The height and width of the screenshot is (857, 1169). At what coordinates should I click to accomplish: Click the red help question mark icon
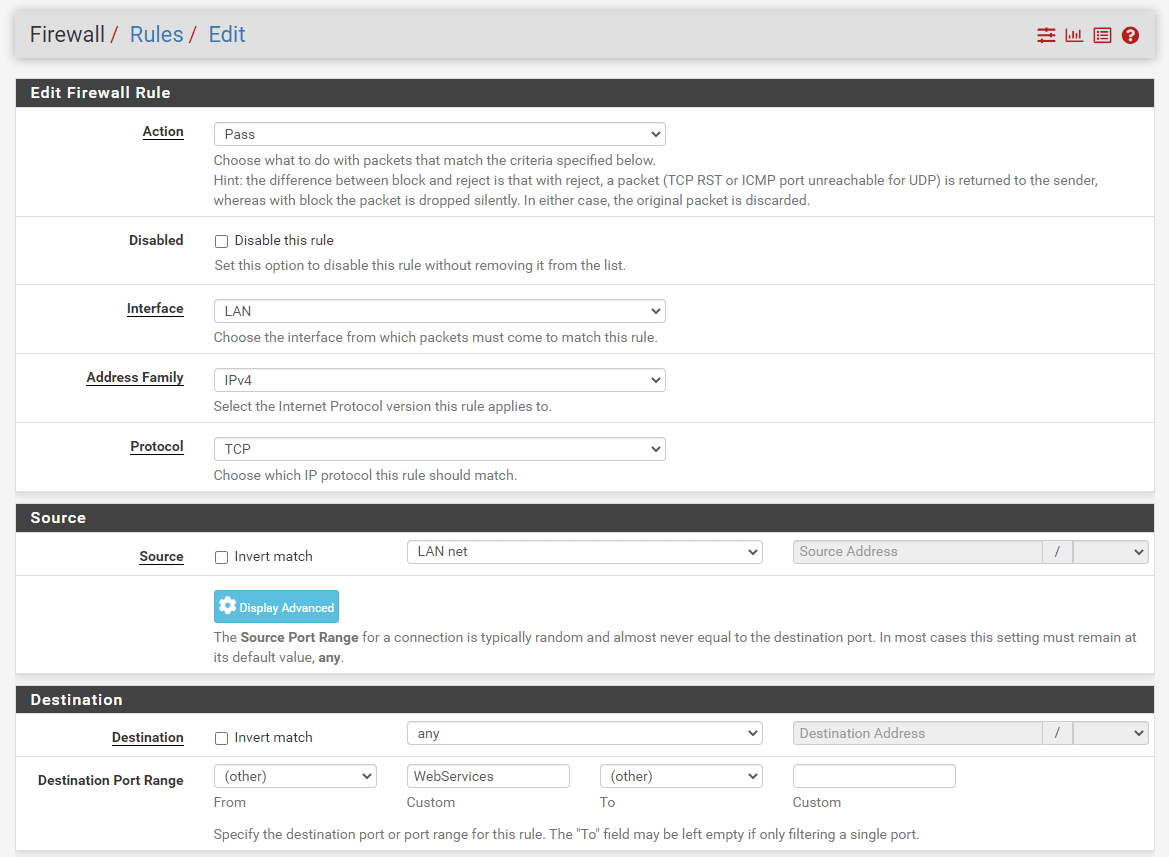click(x=1130, y=34)
